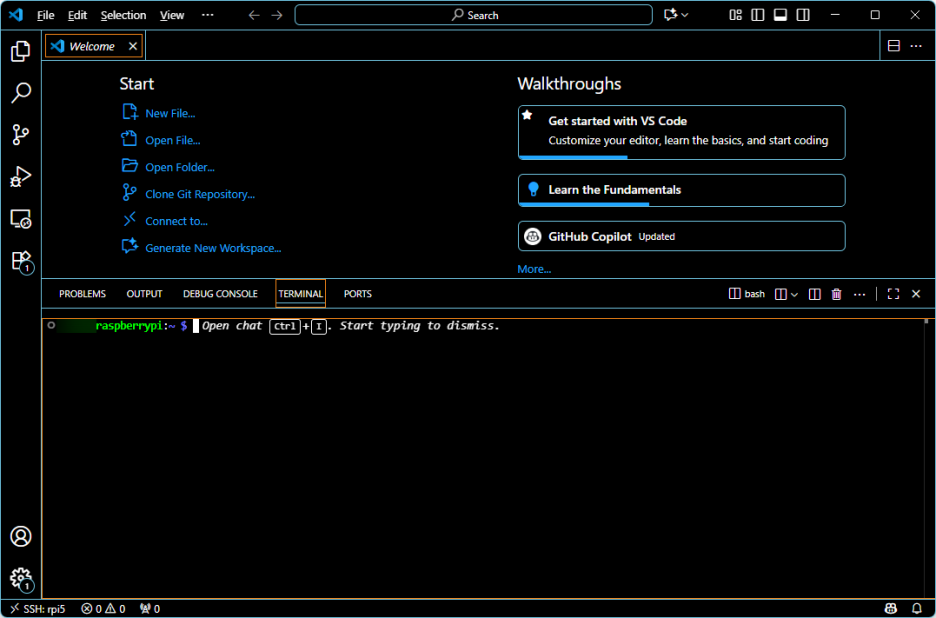
Task: Click Generate New Workspace... link
Action: (213, 248)
